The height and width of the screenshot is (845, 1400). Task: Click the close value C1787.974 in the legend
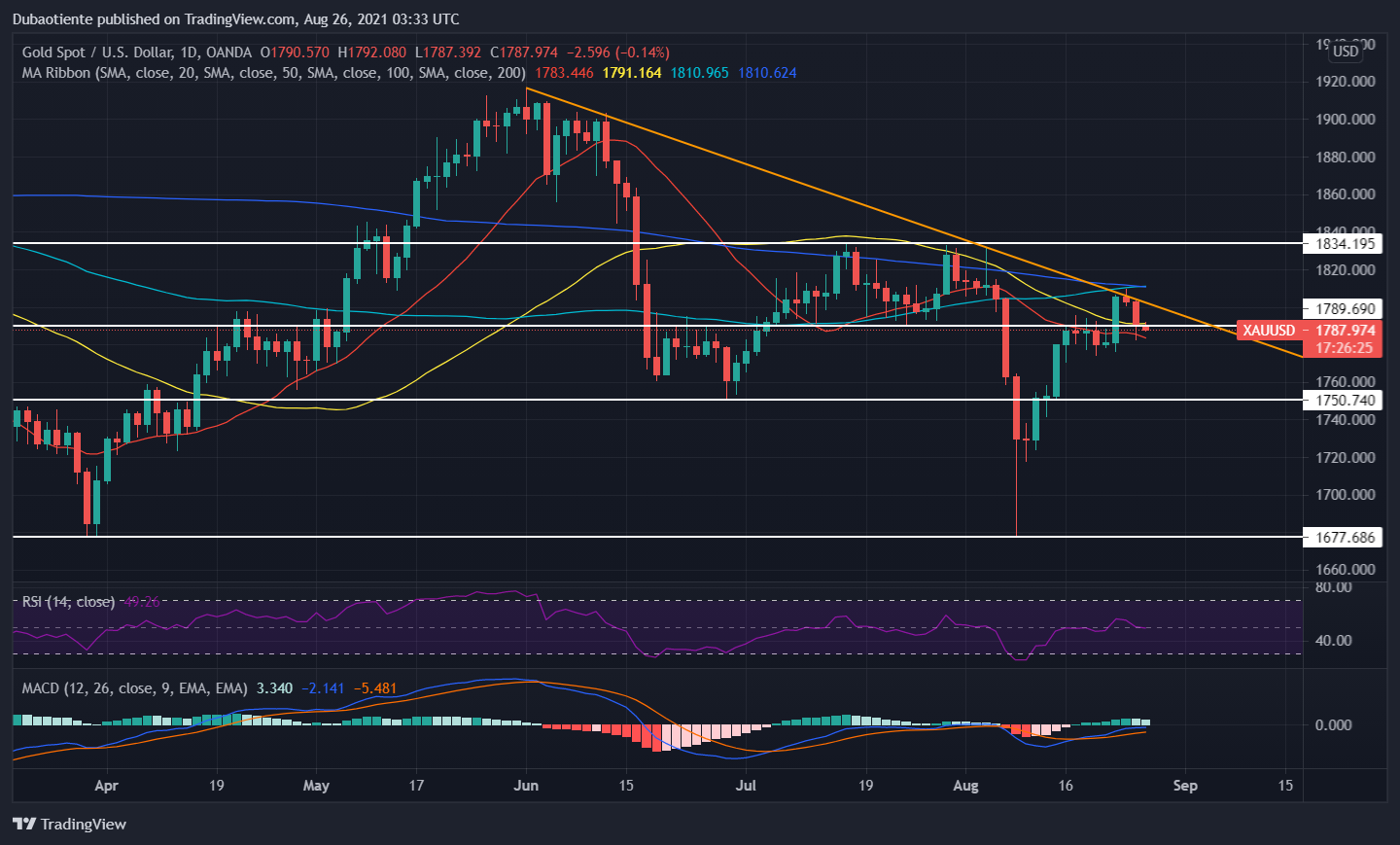524,53
